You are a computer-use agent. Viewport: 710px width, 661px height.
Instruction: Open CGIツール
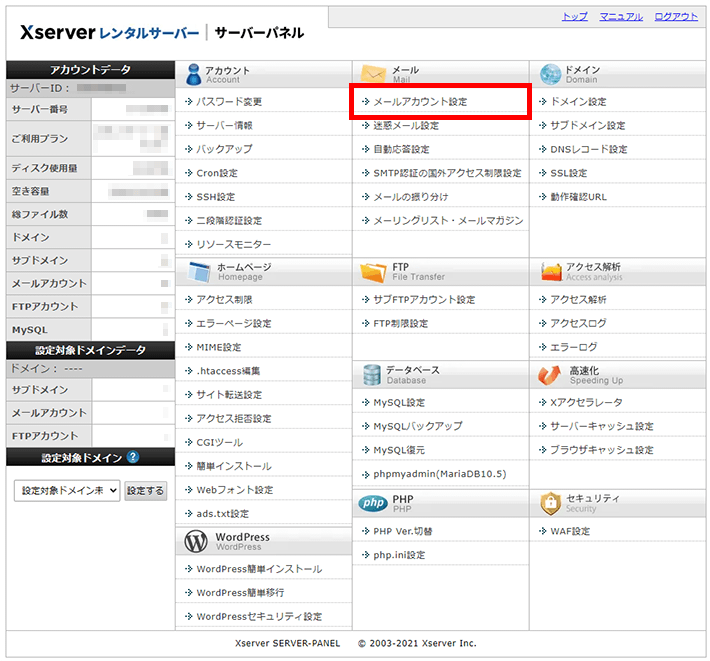[220, 442]
